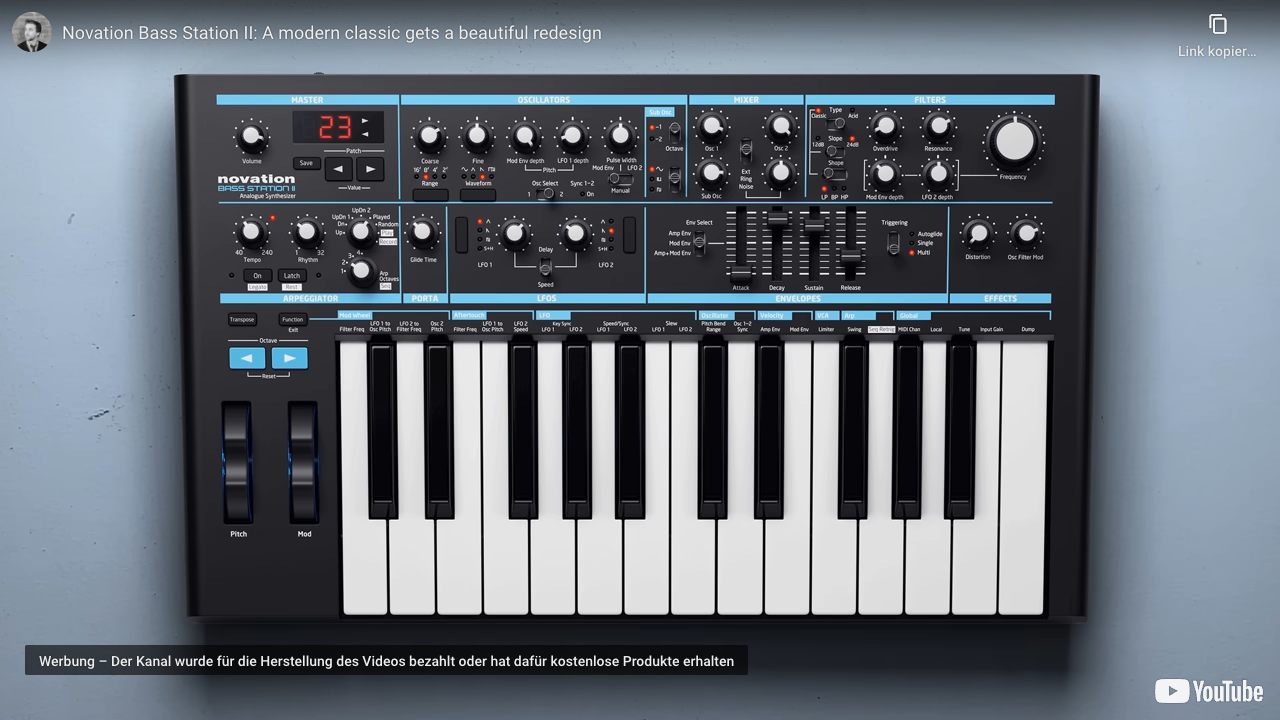Flip the Osc Select 1/2 switch
Viewport: 1280px width, 720px height.
pos(545,193)
